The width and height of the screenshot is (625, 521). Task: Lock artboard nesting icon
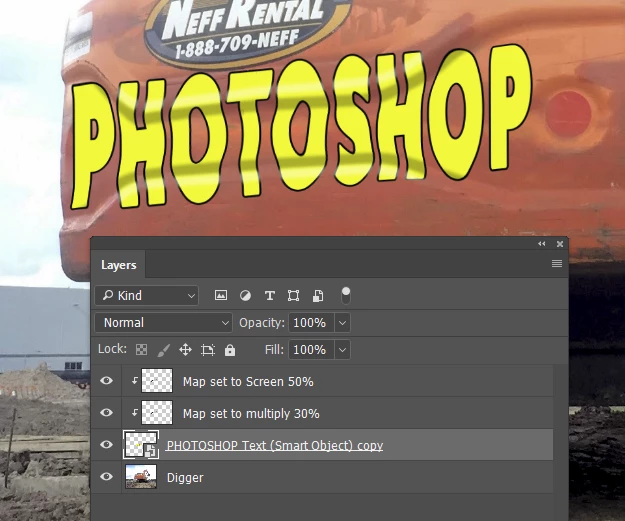208,350
